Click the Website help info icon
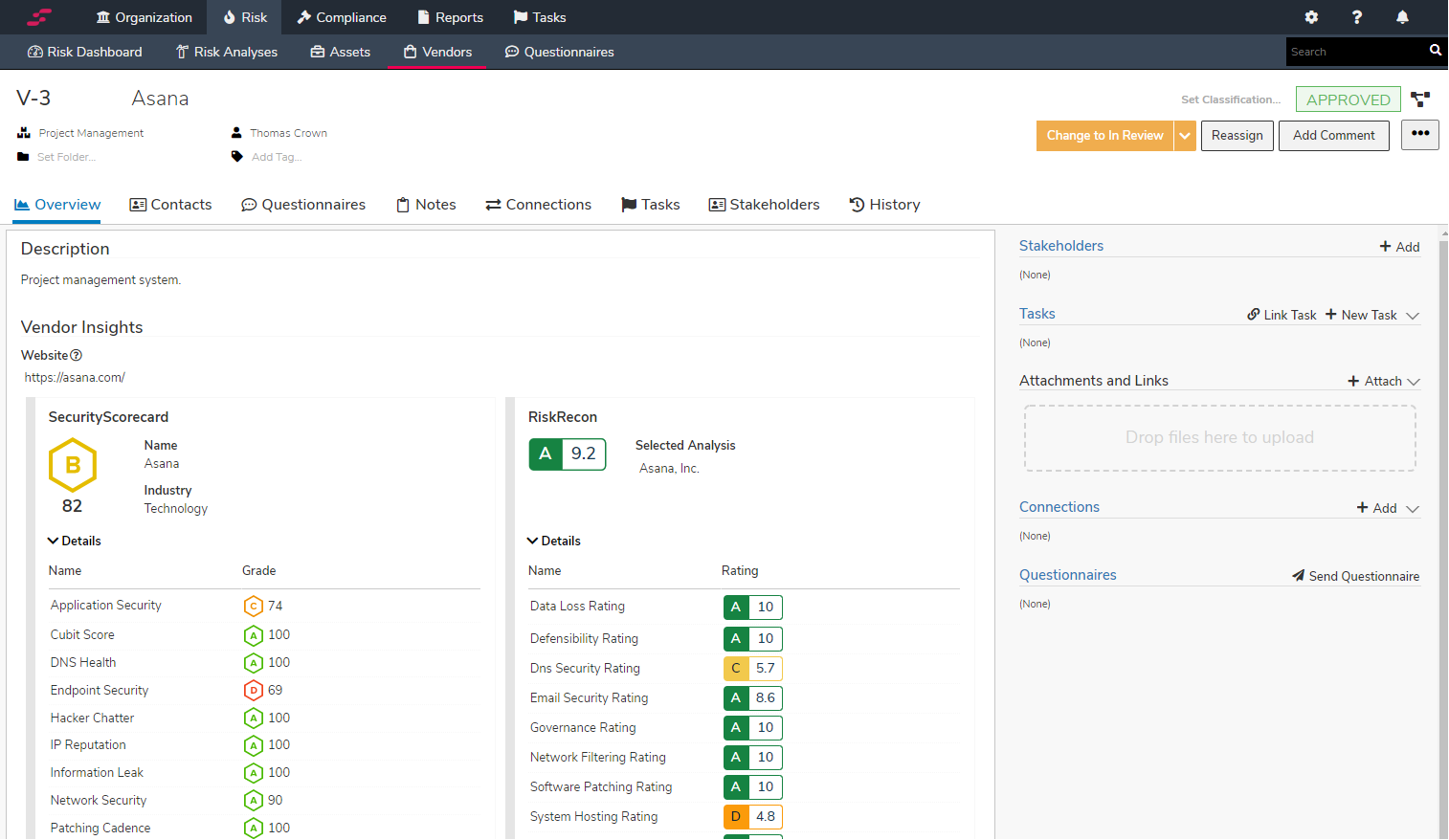 77,356
